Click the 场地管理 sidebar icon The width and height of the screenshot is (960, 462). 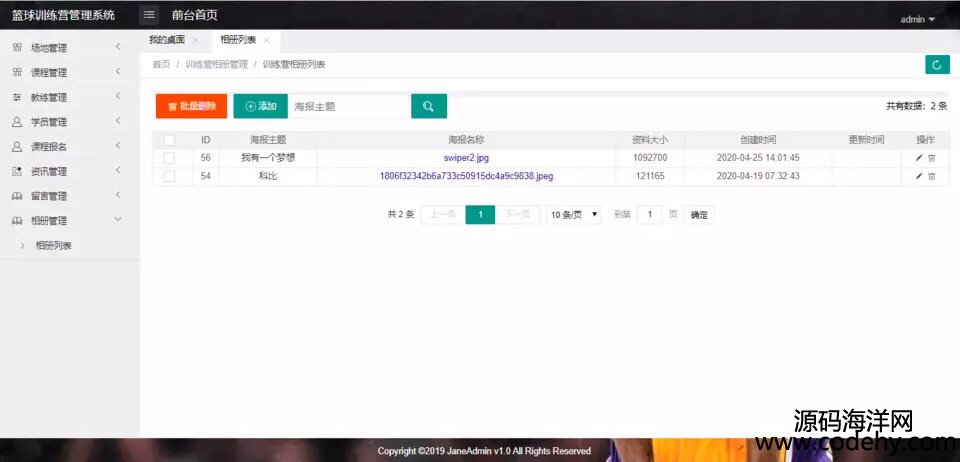tap(17, 48)
